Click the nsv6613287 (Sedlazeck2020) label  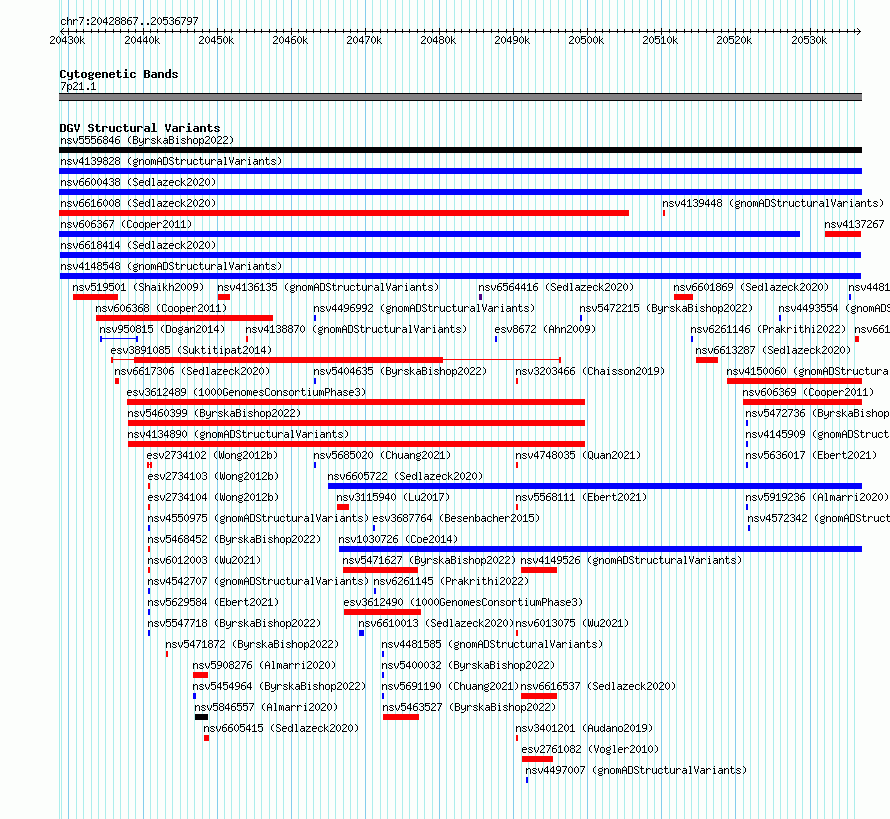click(773, 350)
